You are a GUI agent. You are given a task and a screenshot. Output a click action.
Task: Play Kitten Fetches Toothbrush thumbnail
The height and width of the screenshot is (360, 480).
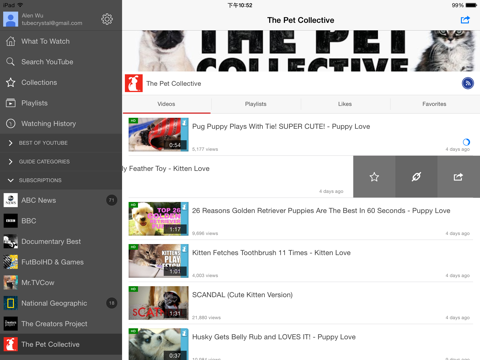pyautogui.click(x=159, y=261)
